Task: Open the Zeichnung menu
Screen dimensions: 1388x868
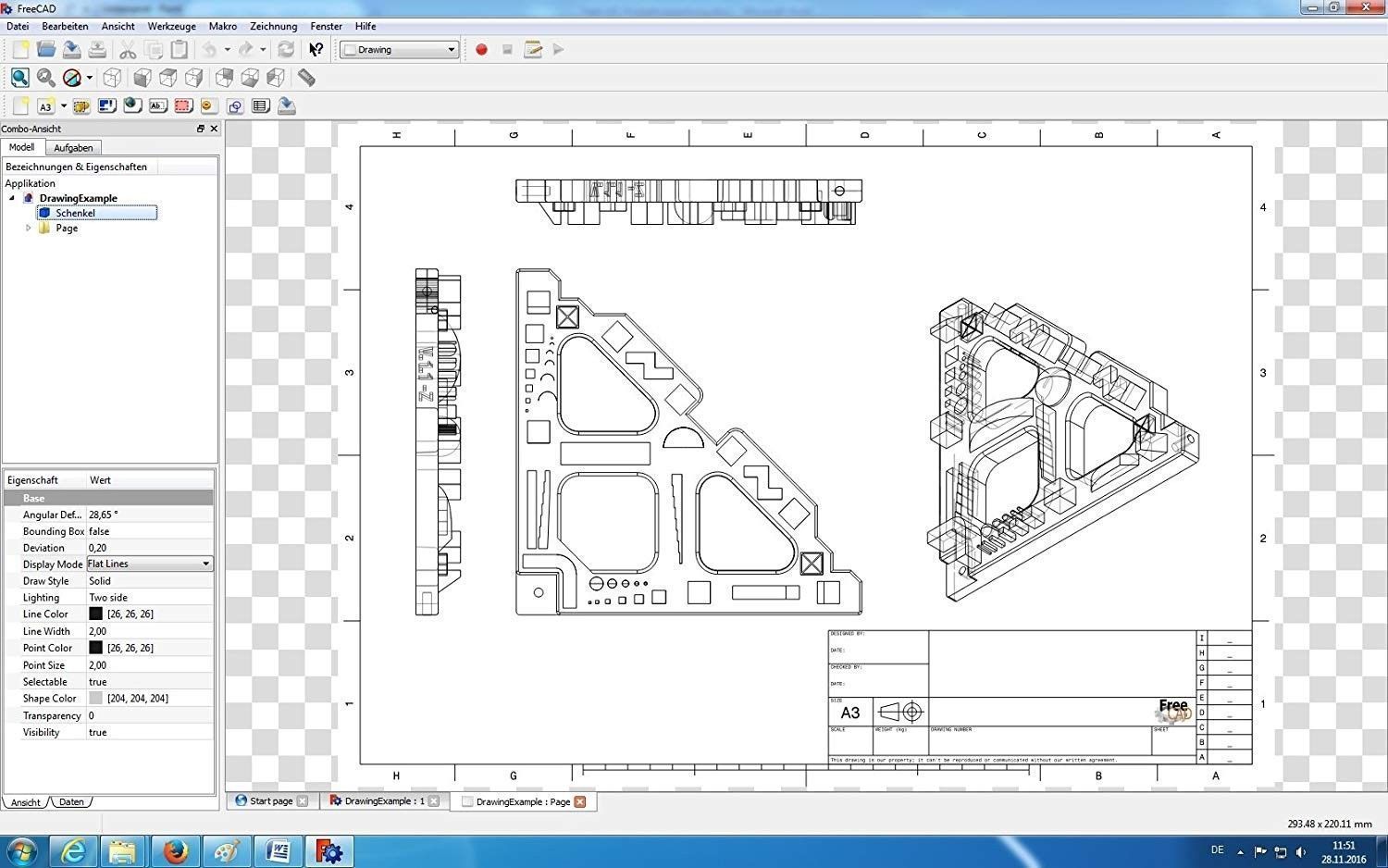Action: coord(273,26)
